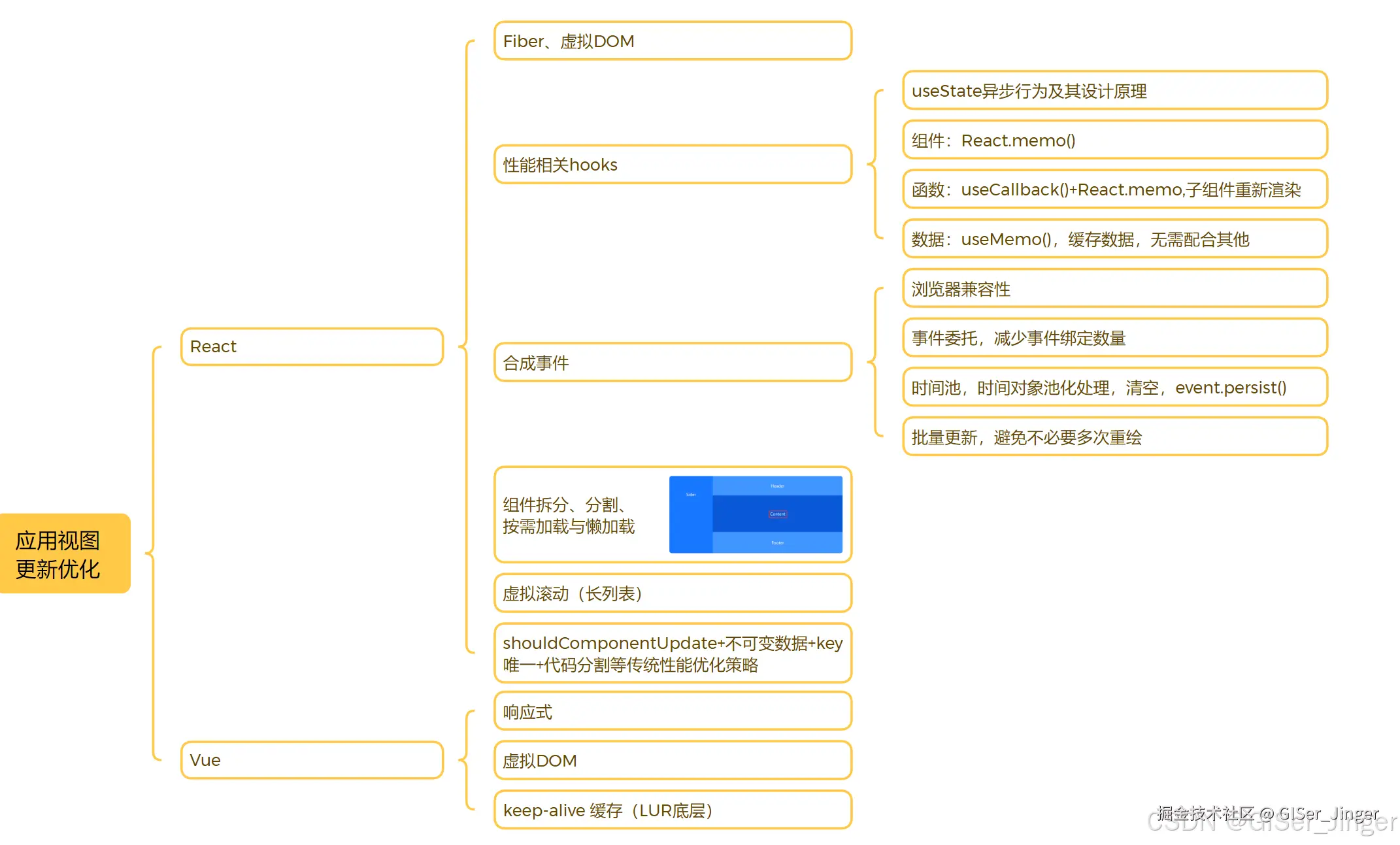Select the useState异步行为及其设计原理 node
Image resolution: width=1400 pixels, height=845 pixels.
point(1114,91)
